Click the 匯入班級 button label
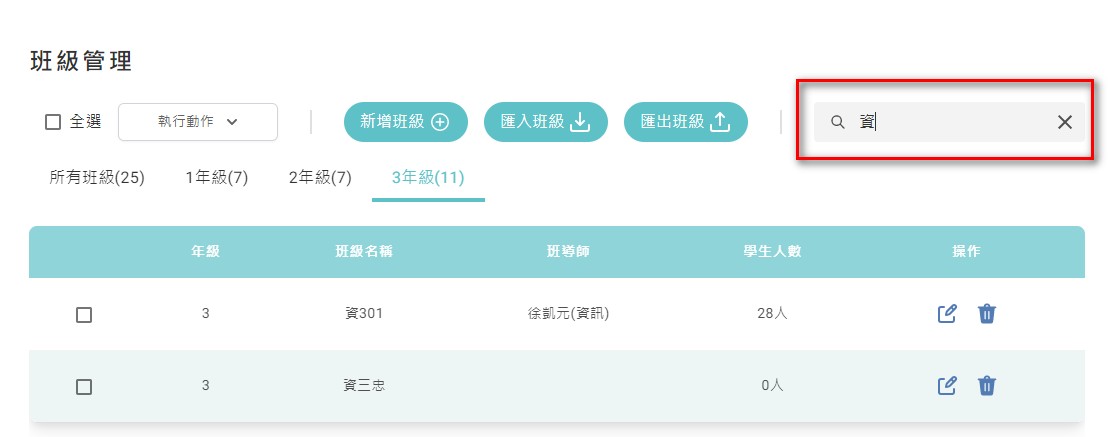This screenshot has height=437, width=1108. pyautogui.click(x=533, y=122)
